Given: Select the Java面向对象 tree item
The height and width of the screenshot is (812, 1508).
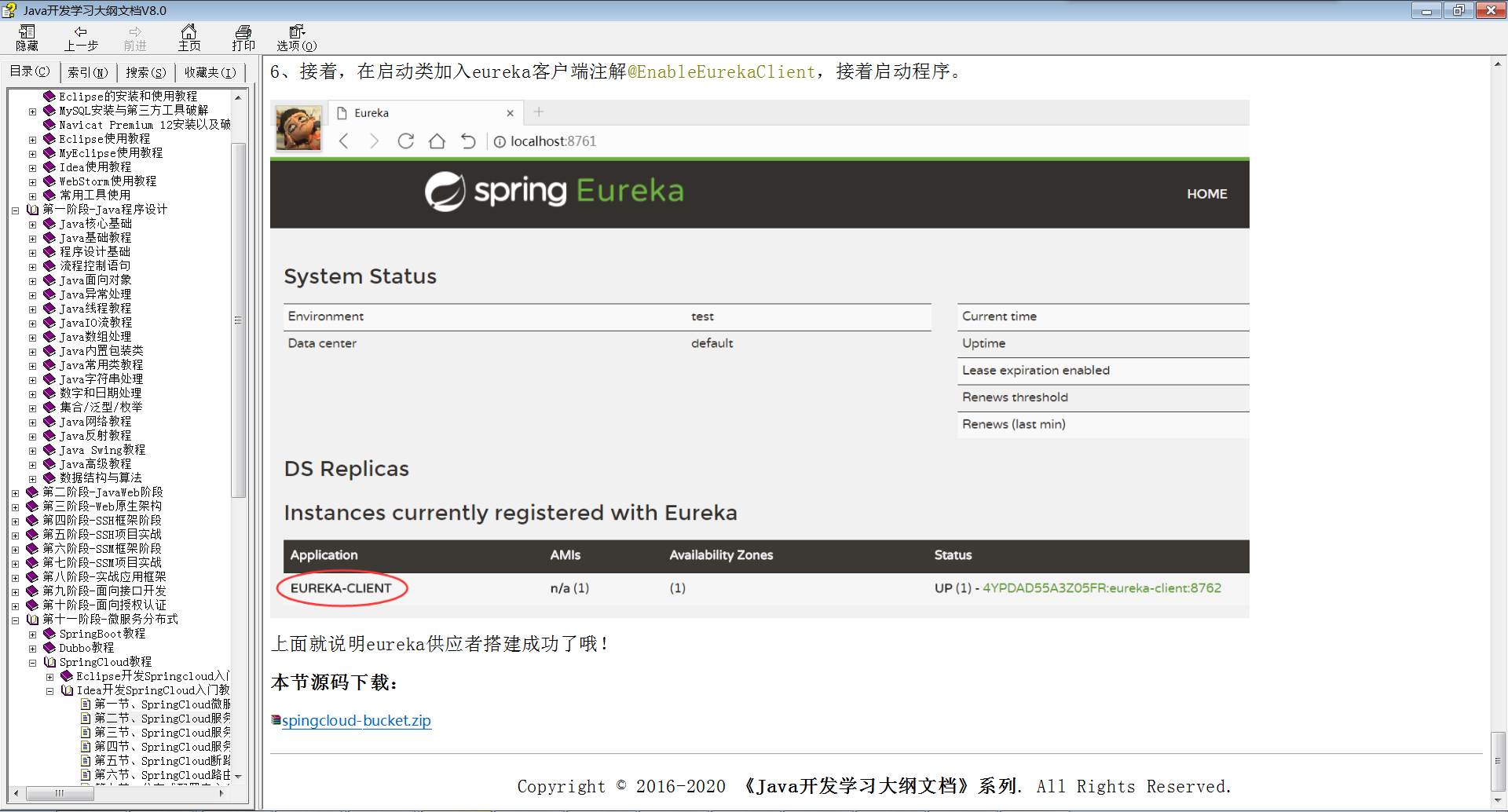Looking at the screenshot, I should pyautogui.click(x=95, y=280).
